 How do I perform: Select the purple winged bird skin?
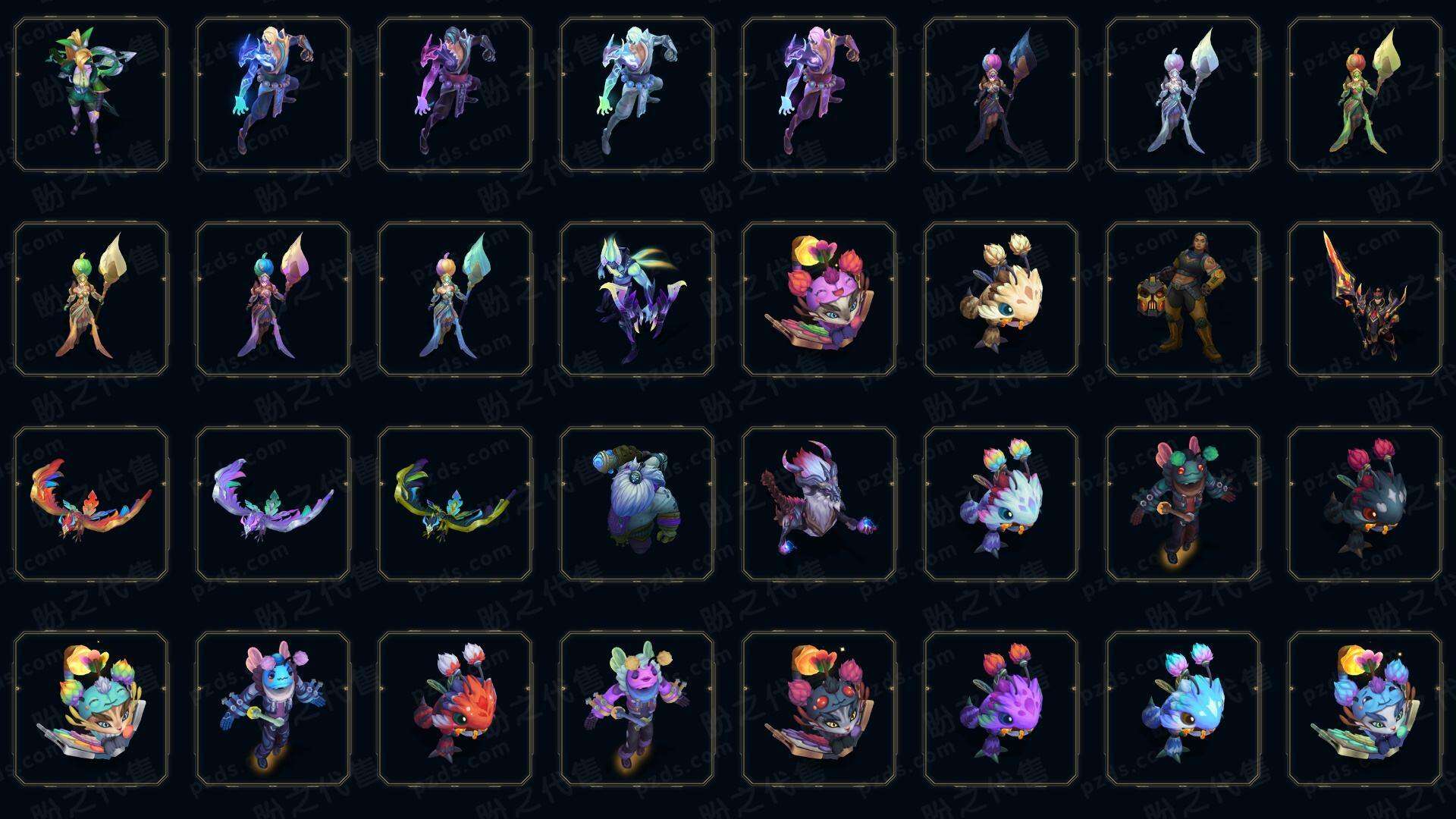tap(273, 504)
